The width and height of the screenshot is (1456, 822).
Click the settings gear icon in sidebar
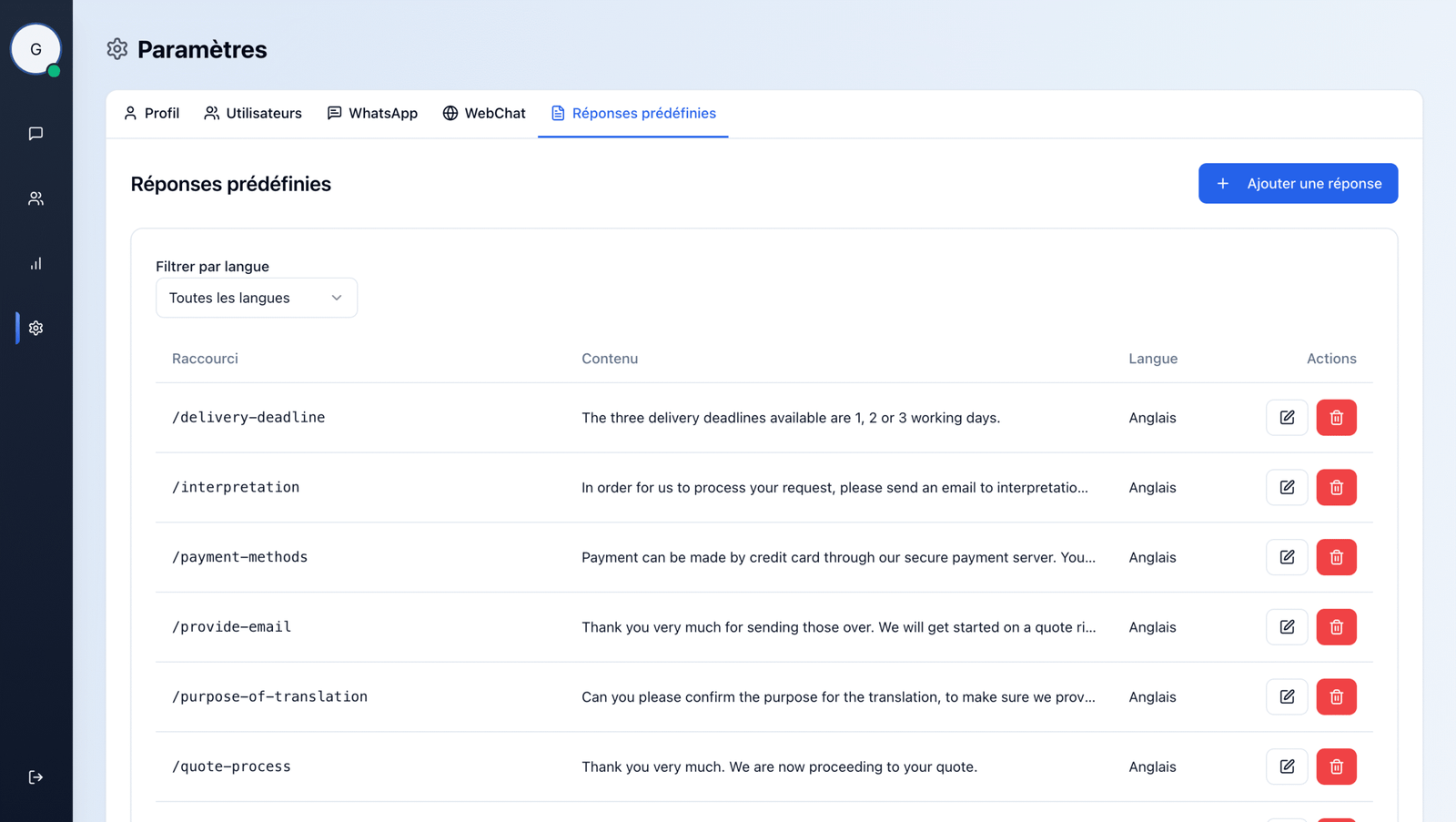click(35, 328)
